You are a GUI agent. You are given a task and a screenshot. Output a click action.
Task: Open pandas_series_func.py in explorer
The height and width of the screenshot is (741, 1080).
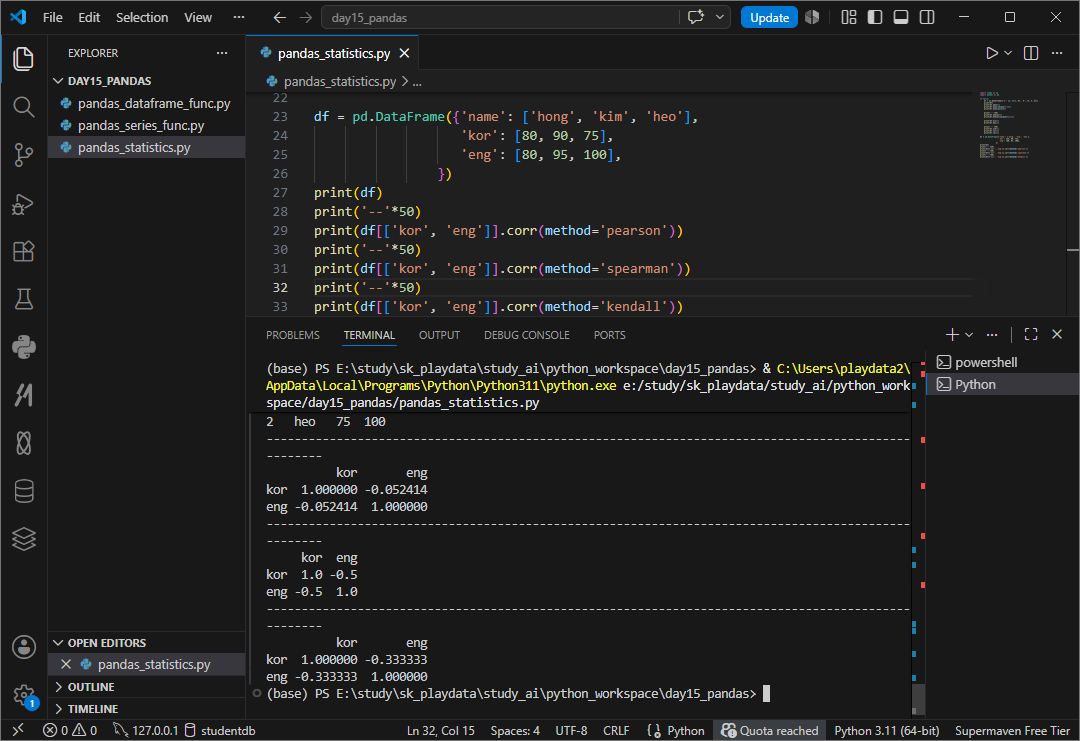(141, 125)
